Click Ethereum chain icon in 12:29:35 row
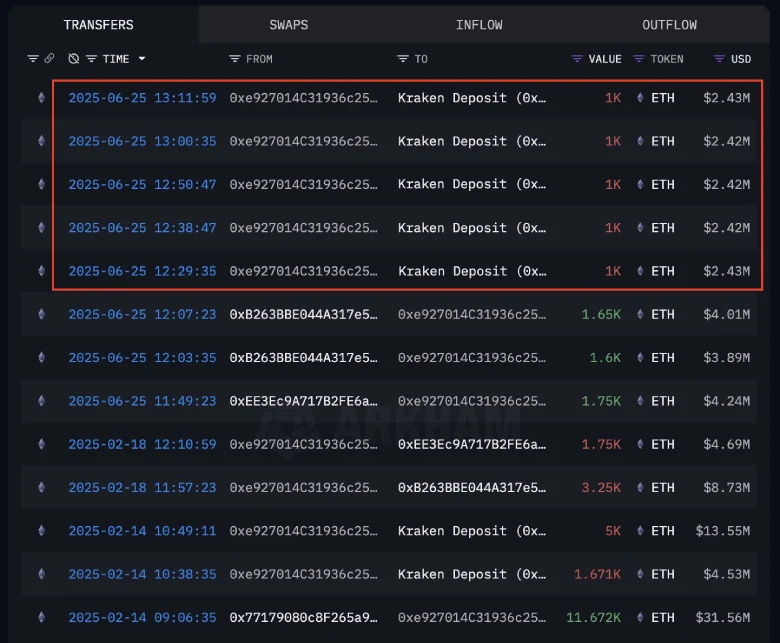The image size is (780, 643). pyautogui.click(x=41, y=271)
